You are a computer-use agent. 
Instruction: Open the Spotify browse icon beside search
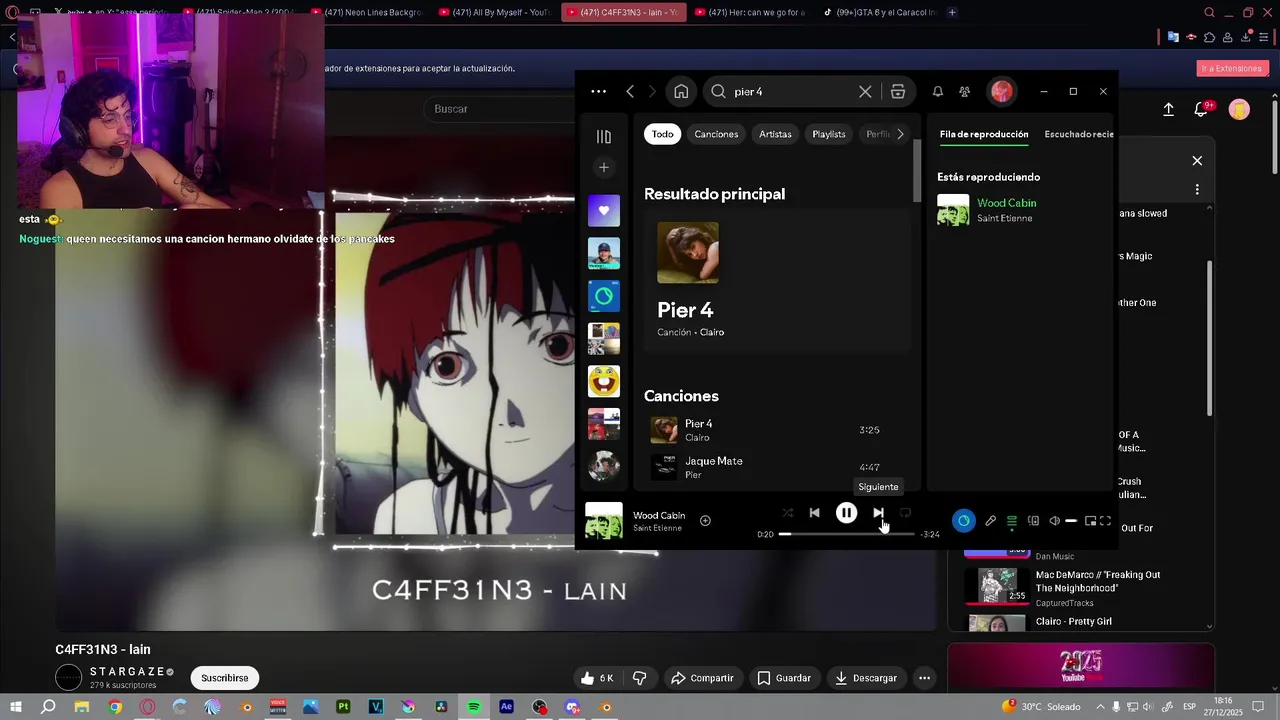898,91
